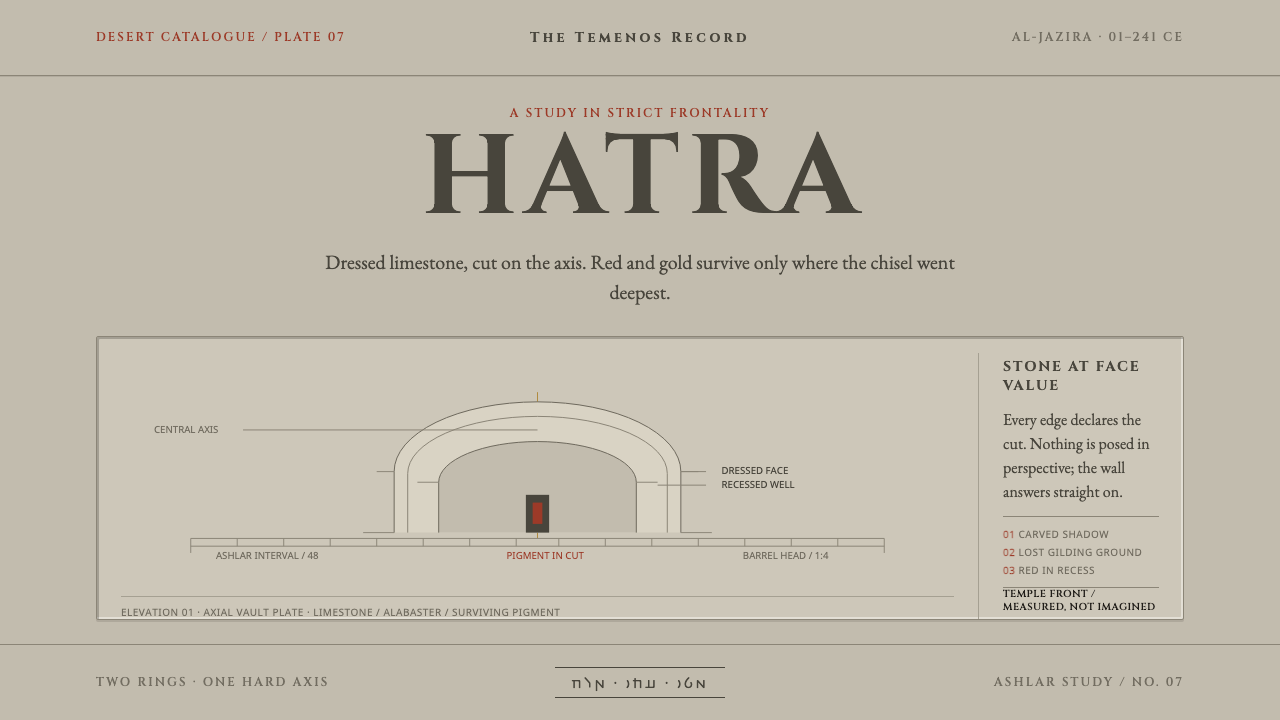Click the 'Ashlar Interval / 48' label

(x=267, y=555)
